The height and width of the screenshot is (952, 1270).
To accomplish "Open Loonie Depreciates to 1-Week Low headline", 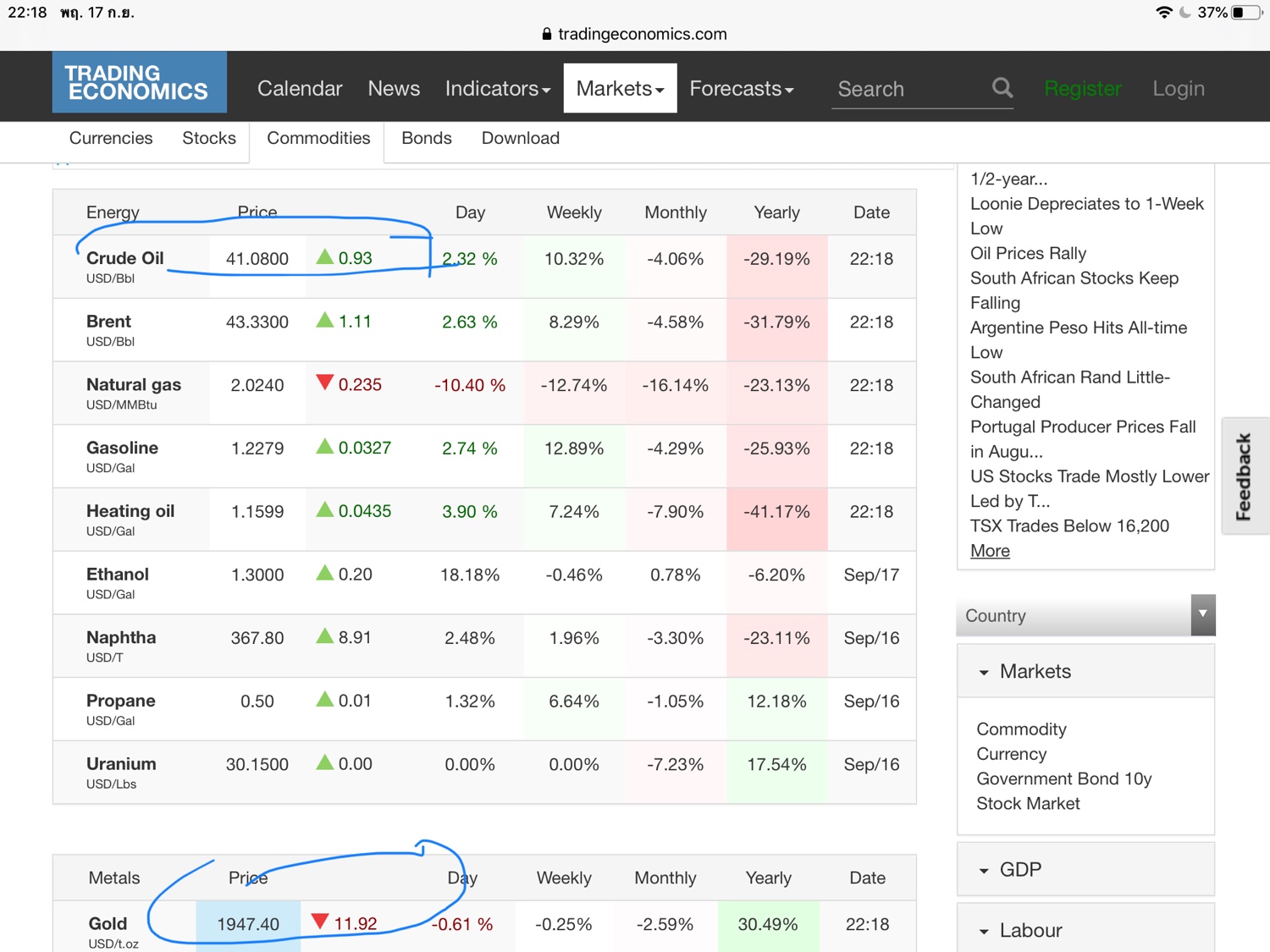I will (1087, 216).
